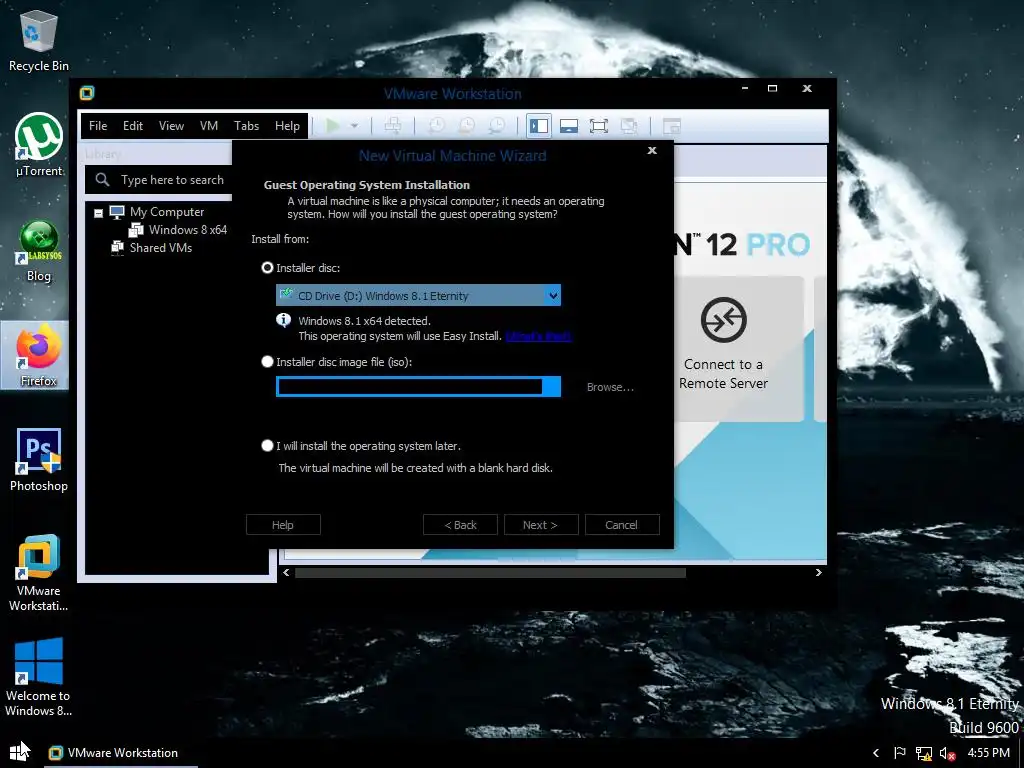Click the Revert to Snapshot clock icon
This screenshot has width=1024, height=768.
[x=466, y=125]
